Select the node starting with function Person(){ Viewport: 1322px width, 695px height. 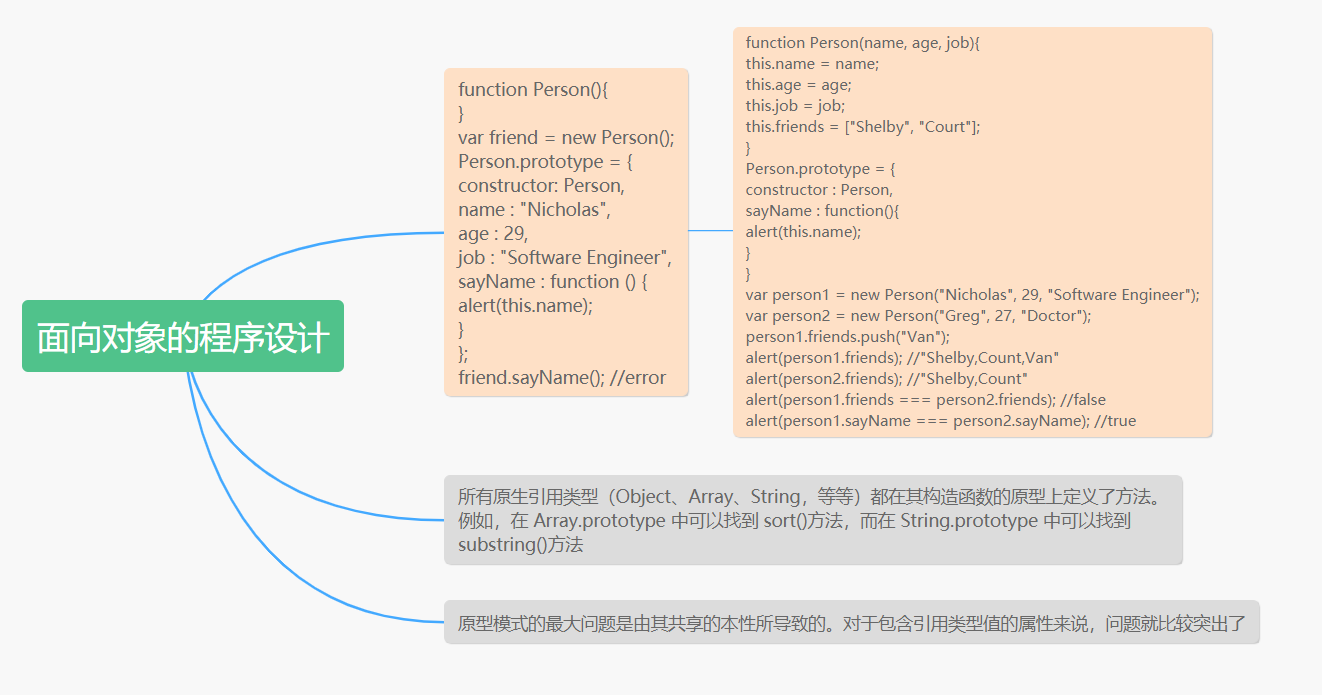pyautogui.click(x=567, y=233)
